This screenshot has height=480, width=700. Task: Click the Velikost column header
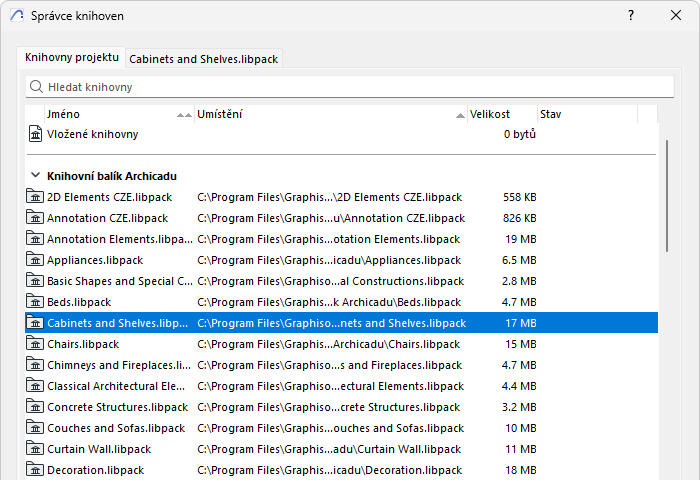[x=502, y=114]
